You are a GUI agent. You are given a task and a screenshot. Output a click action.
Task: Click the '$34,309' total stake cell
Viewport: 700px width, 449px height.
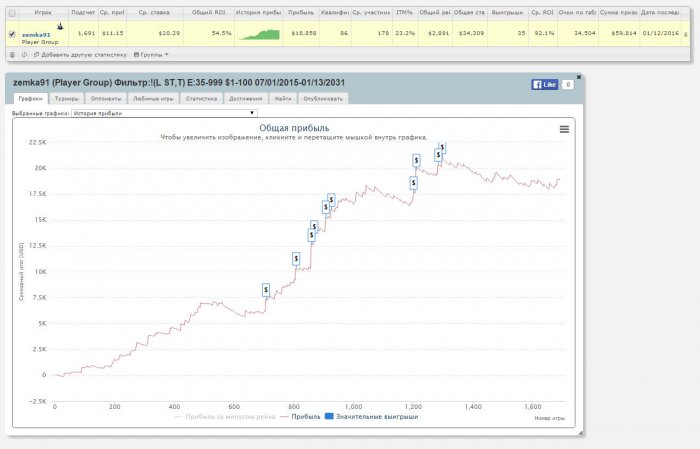click(471, 33)
